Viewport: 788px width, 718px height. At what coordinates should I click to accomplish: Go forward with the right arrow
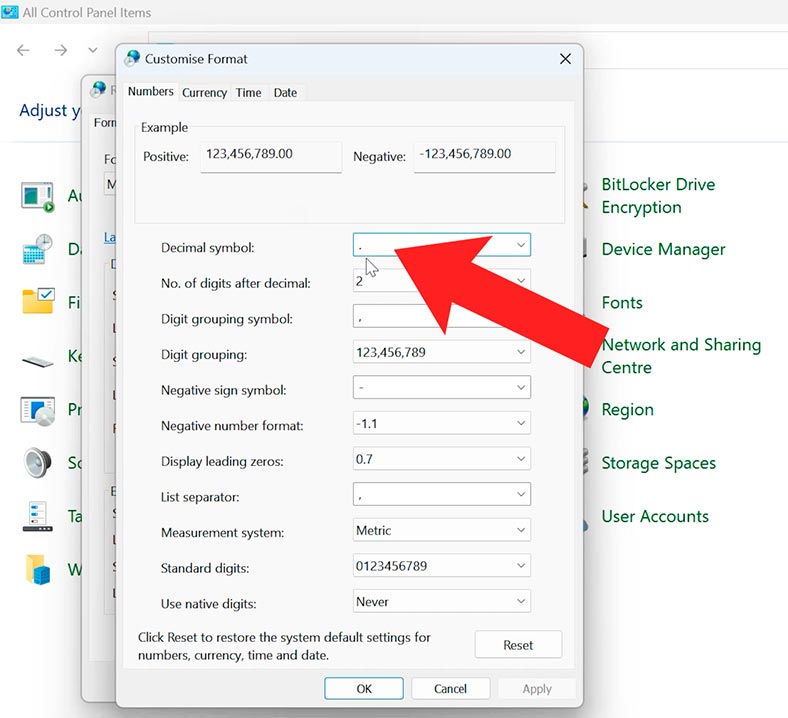[x=60, y=50]
